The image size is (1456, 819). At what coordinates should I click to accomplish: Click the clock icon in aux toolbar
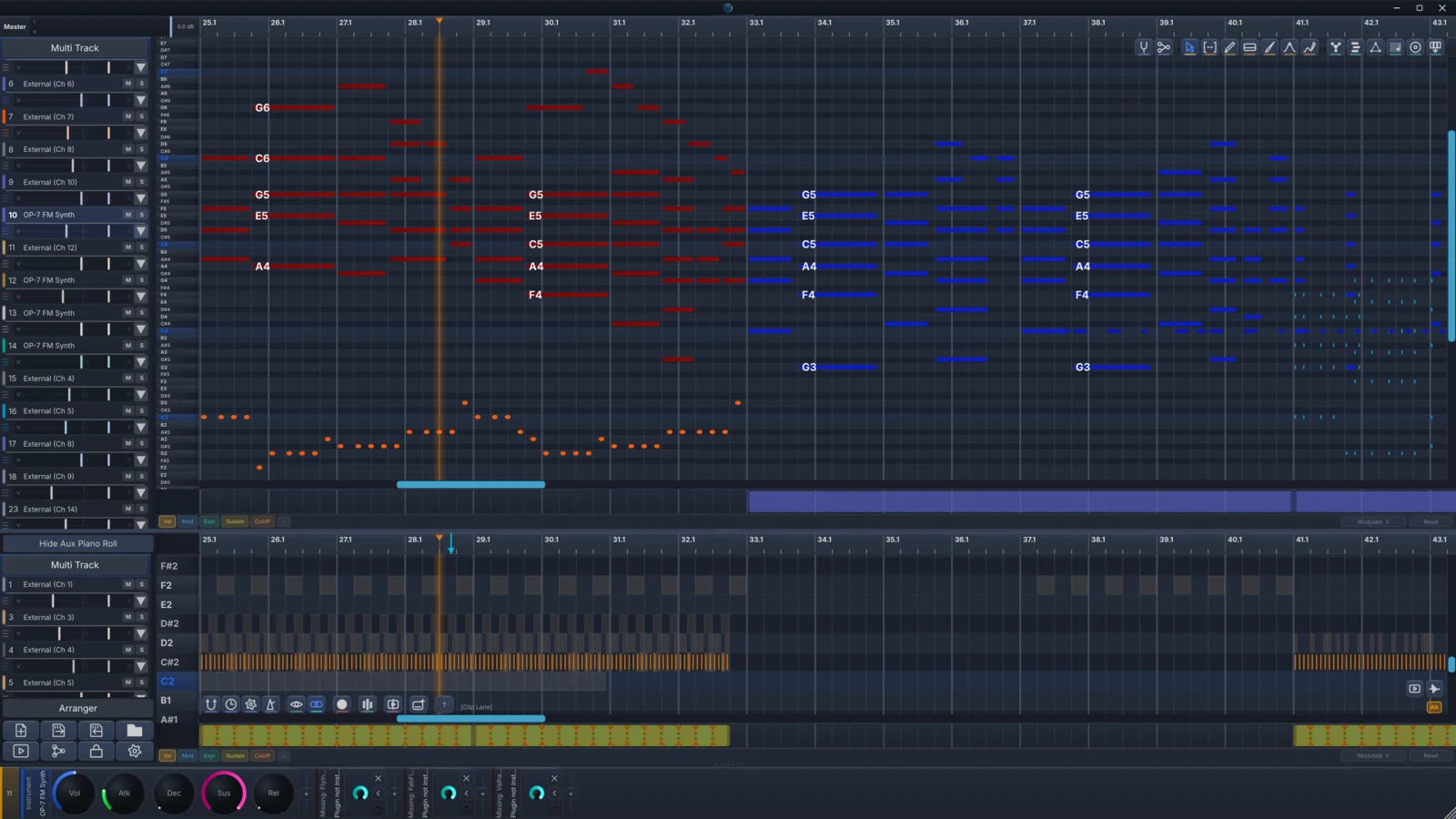(x=231, y=704)
